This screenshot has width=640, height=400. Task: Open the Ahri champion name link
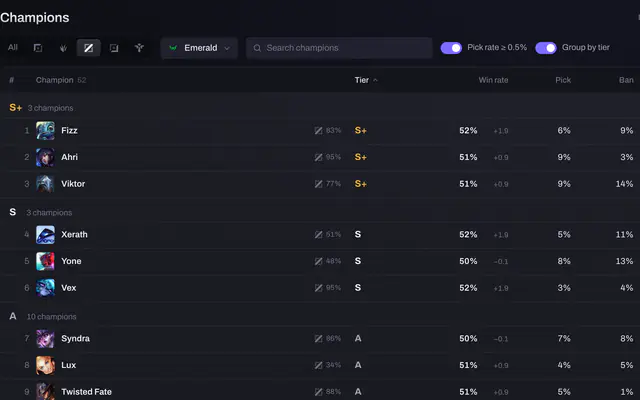(x=69, y=157)
